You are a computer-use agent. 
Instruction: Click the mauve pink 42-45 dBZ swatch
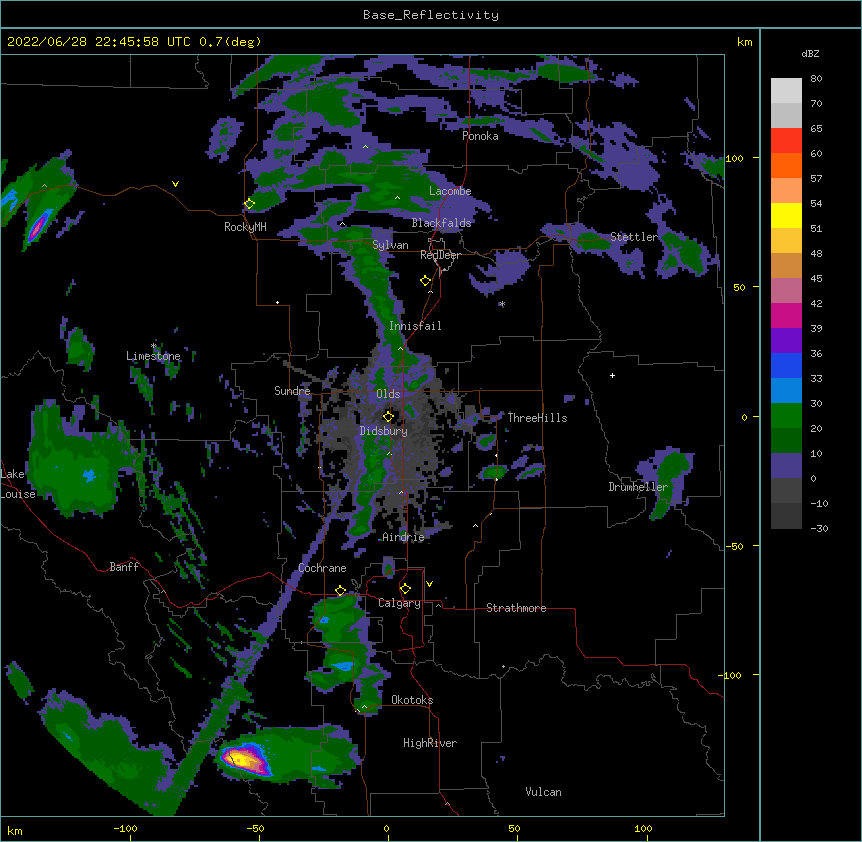click(786, 290)
